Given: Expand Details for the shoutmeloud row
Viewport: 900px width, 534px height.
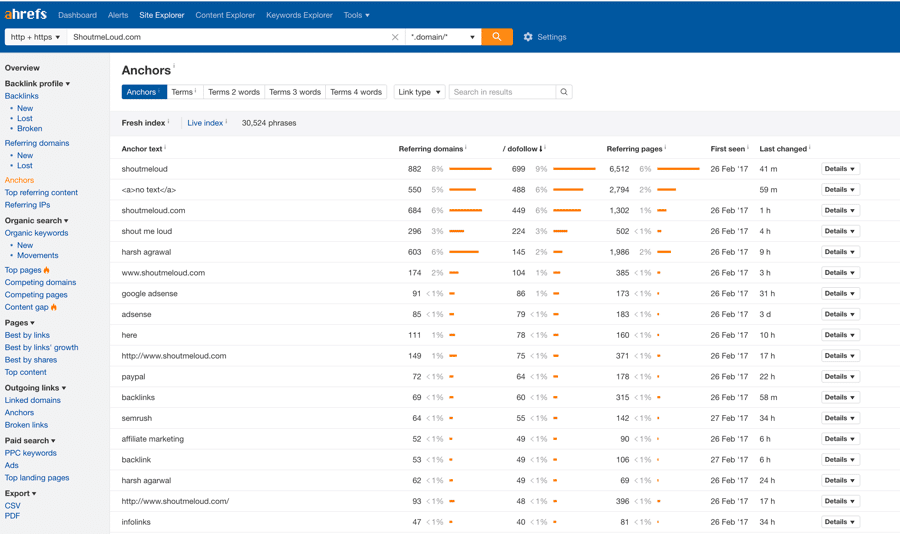Looking at the screenshot, I should coord(840,169).
